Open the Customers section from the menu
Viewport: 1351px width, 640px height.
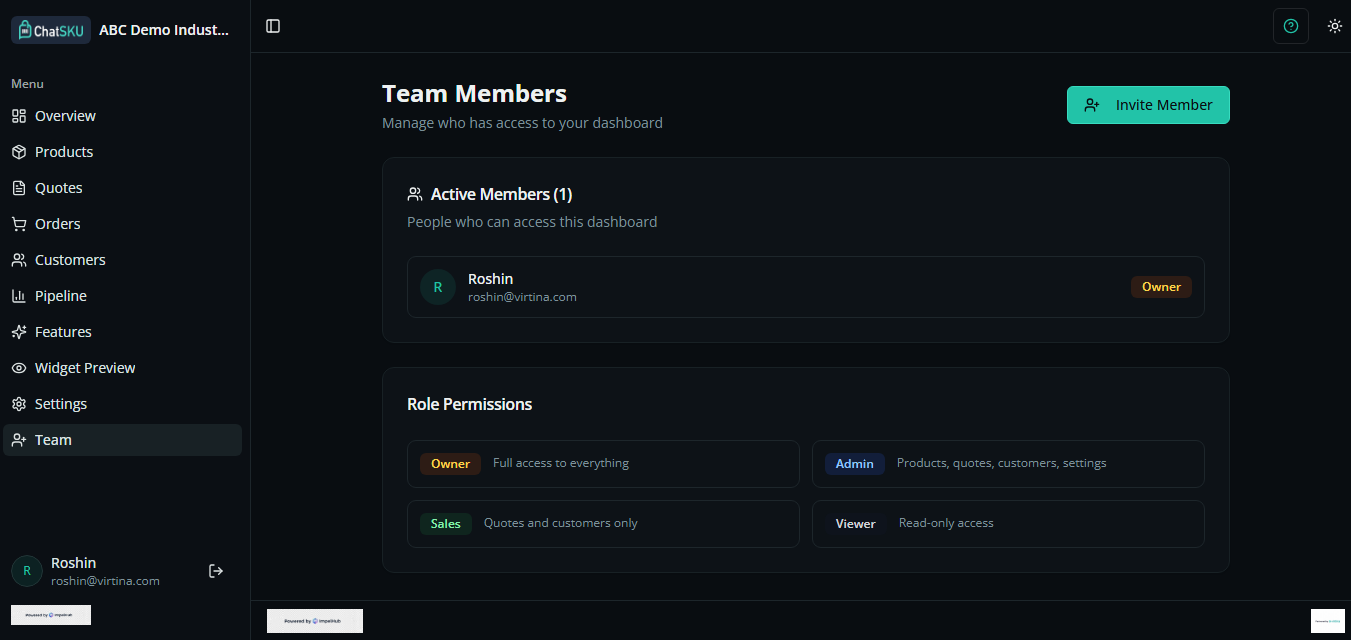pyautogui.click(x=69, y=259)
